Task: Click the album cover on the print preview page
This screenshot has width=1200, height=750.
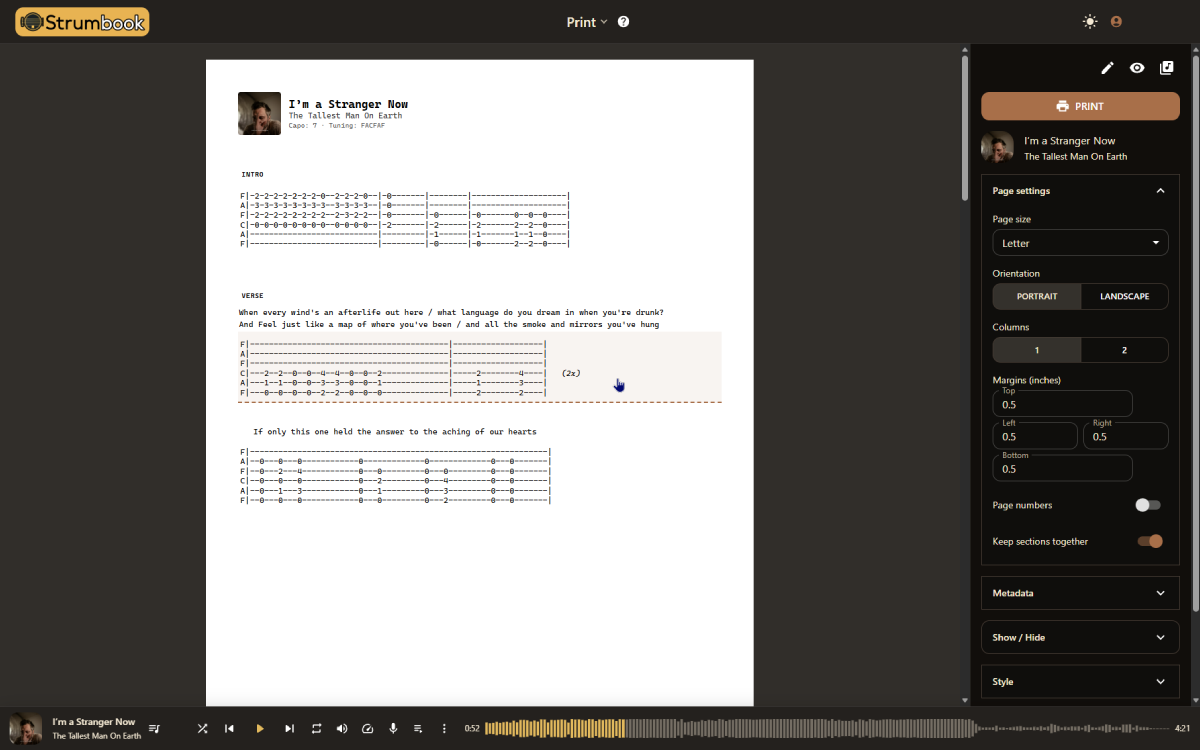Action: [259, 113]
